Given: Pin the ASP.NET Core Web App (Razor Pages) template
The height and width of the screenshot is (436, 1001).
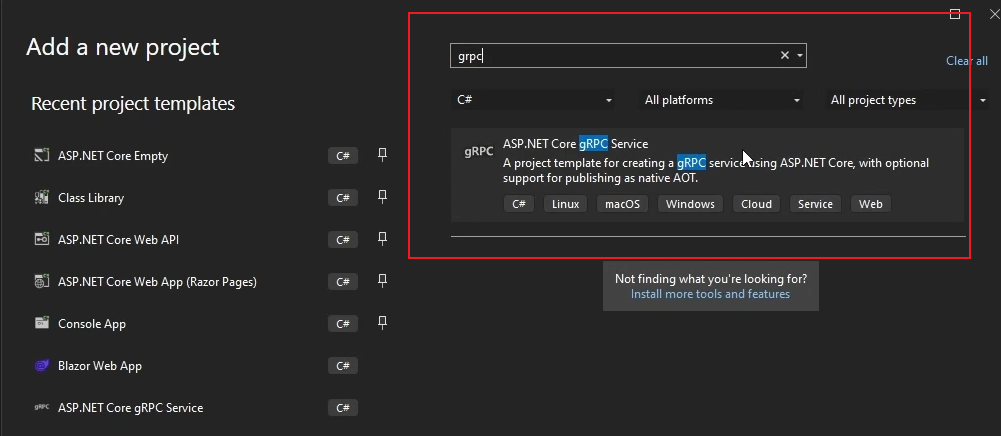Looking at the screenshot, I should coord(382,281).
